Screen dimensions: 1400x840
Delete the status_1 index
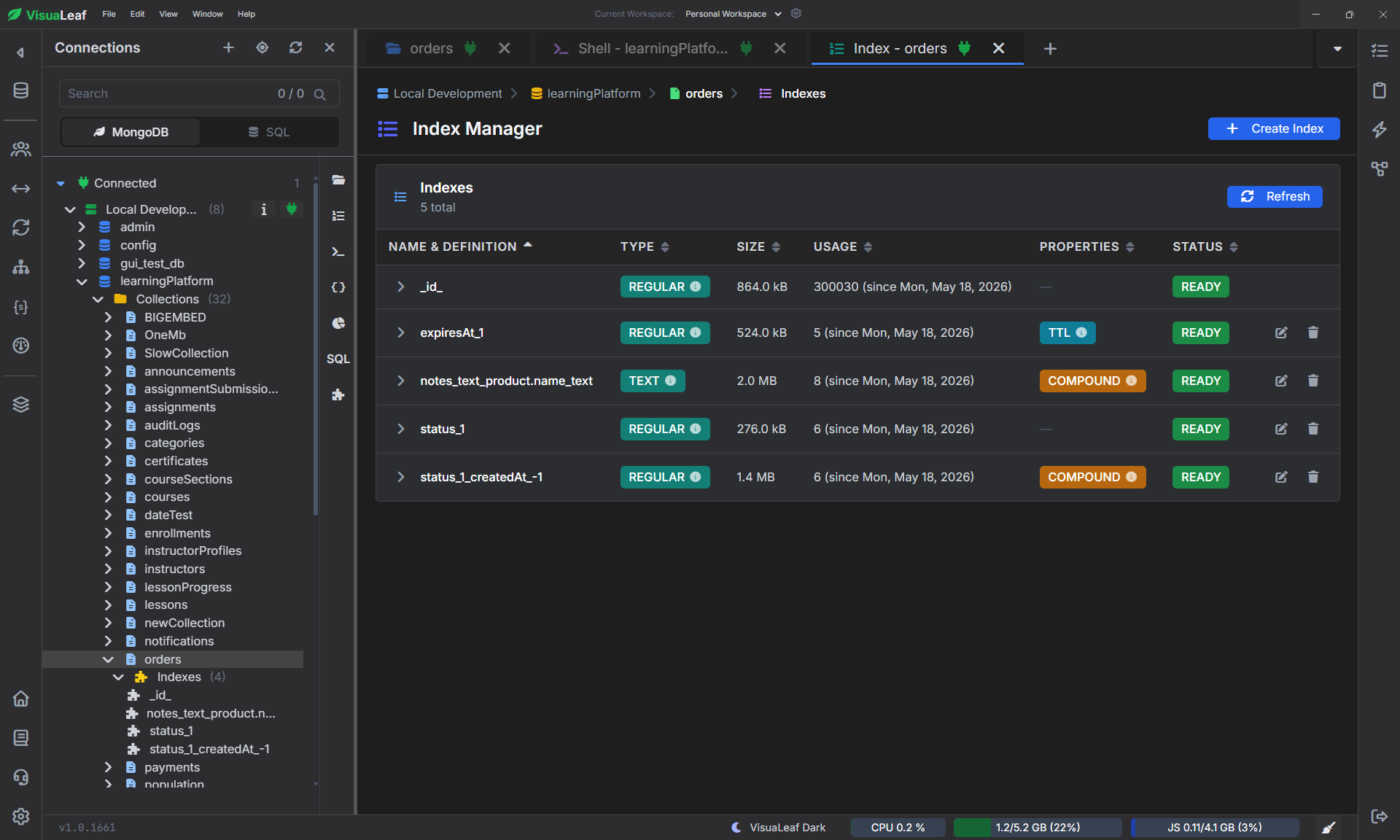(x=1313, y=429)
